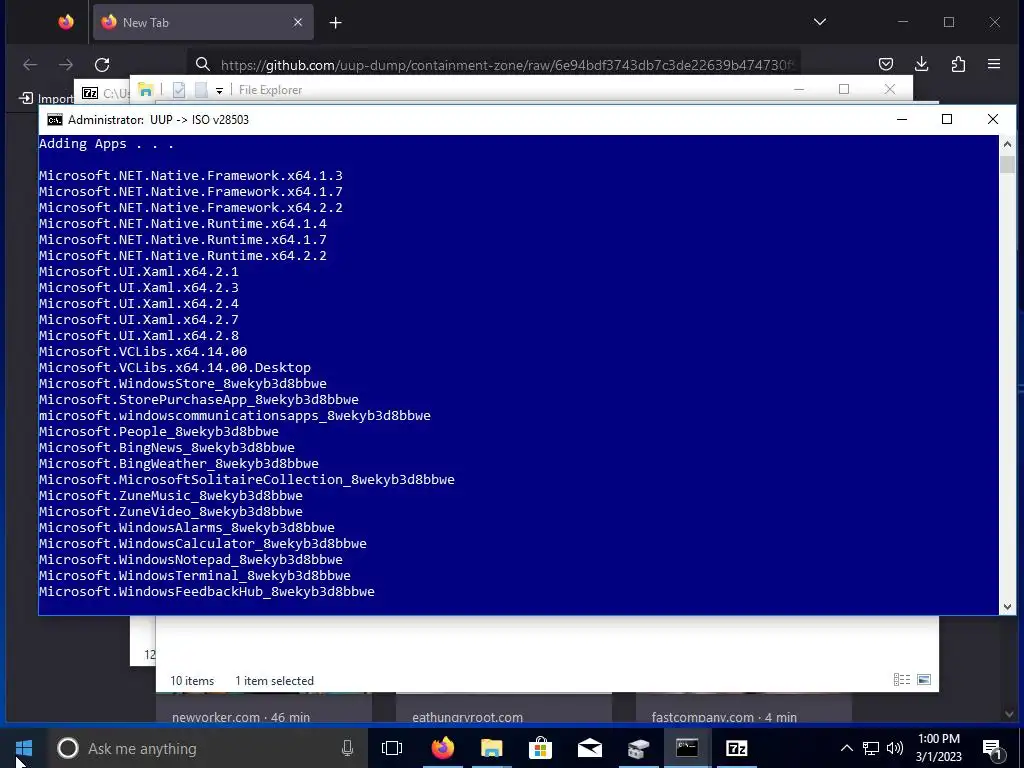
Task: Save page to Pocket icon
Action: pyautogui.click(x=886, y=64)
